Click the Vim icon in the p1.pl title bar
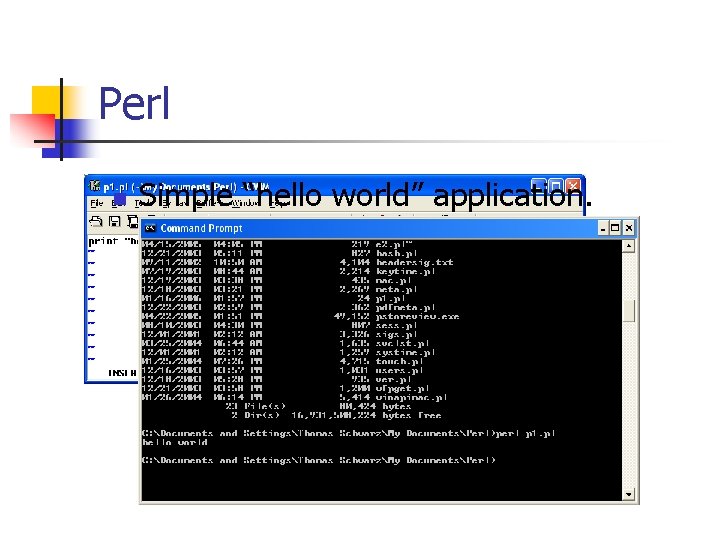The height and width of the screenshot is (540, 720). (95, 186)
